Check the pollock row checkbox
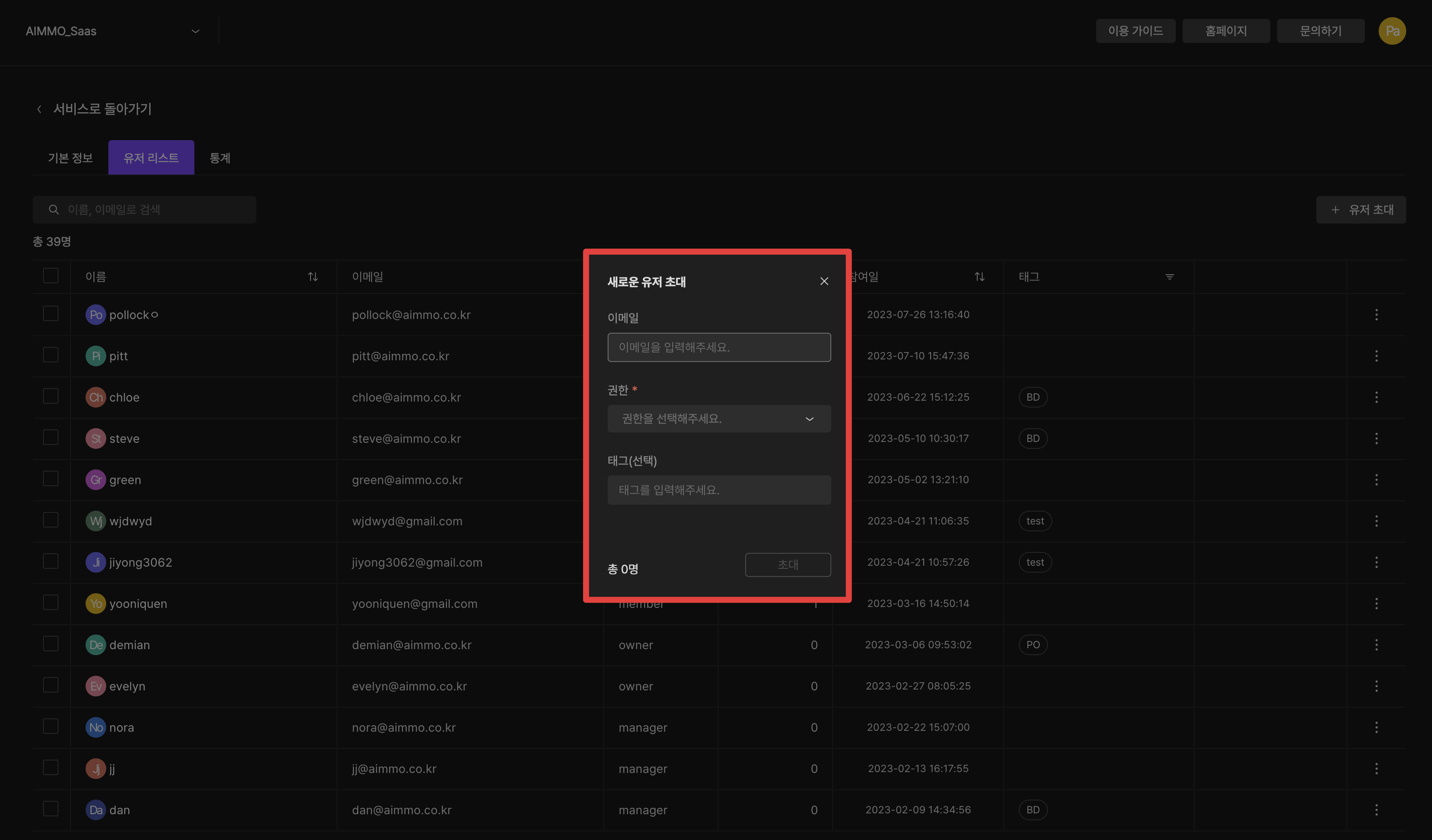Viewport: 1432px width, 840px height. click(51, 314)
